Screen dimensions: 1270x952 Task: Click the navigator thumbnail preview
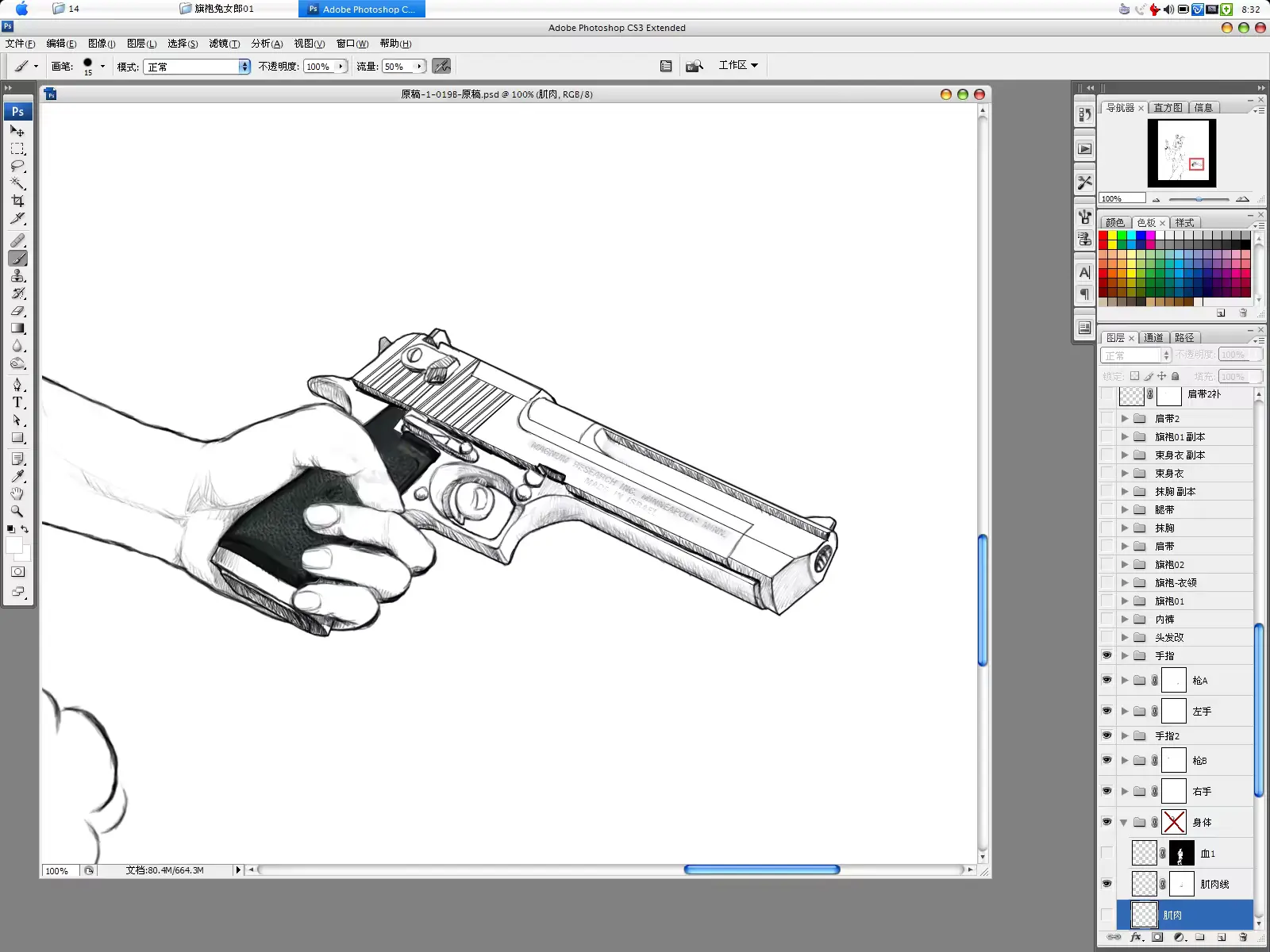1182,153
